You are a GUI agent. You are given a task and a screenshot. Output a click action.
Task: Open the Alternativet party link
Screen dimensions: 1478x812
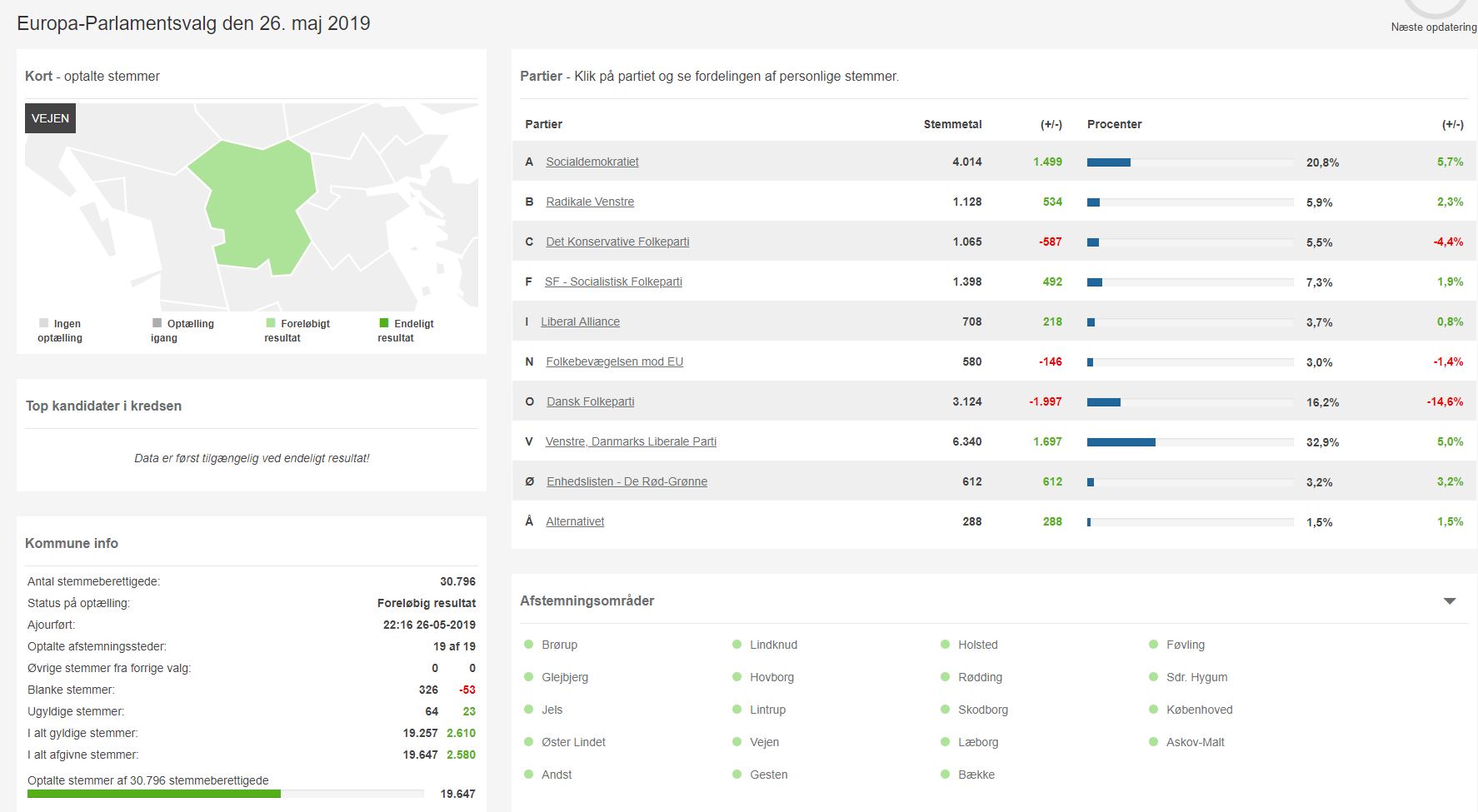(x=575, y=521)
